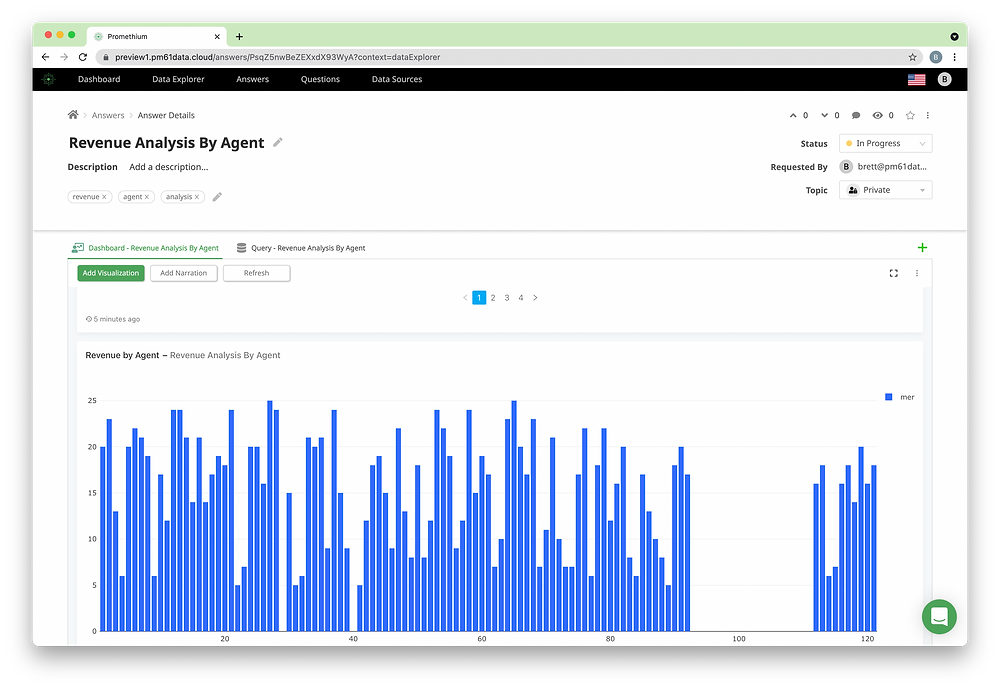Click the Refresh button

(256, 272)
